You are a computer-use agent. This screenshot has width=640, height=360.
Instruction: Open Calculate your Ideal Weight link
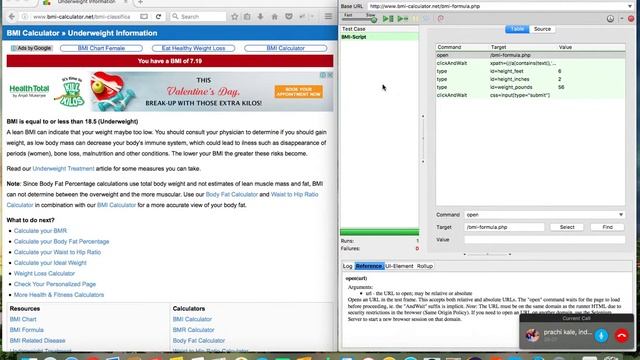coord(50,262)
